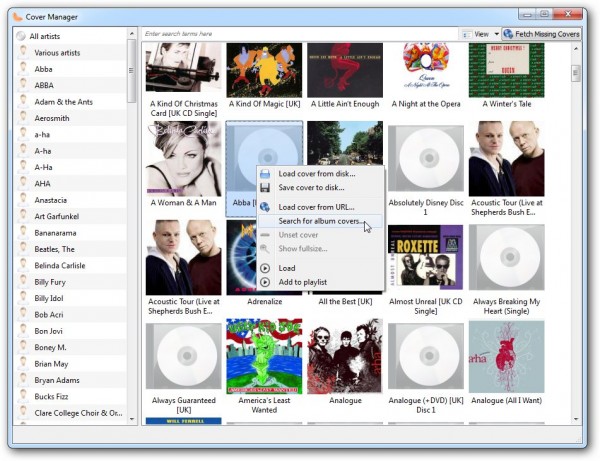Screen dimensions: 600x461
Task: Click in the Enter search terms field
Action: (x=300, y=34)
